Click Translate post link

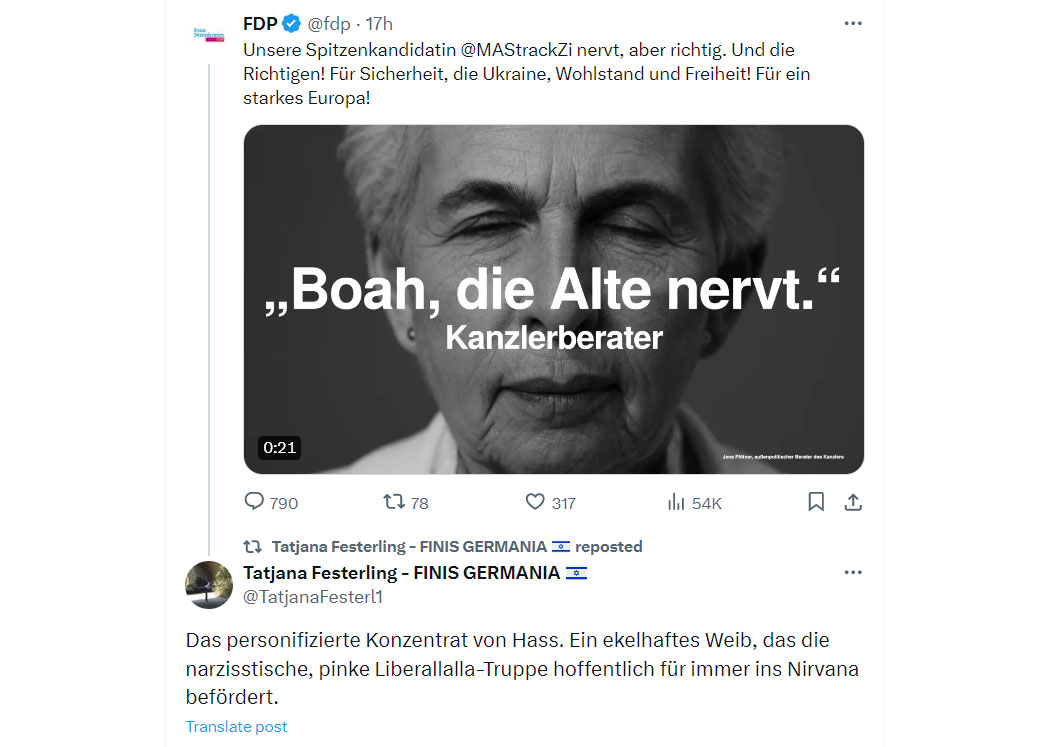[x=236, y=726]
